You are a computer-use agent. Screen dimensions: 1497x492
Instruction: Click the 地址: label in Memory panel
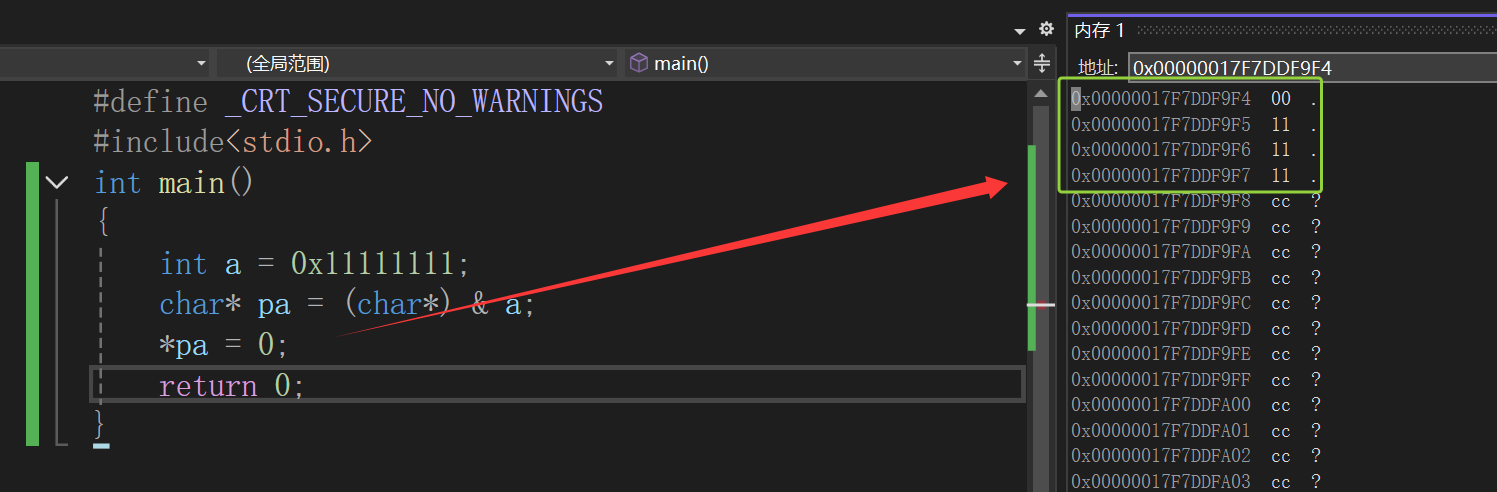tap(1097, 68)
